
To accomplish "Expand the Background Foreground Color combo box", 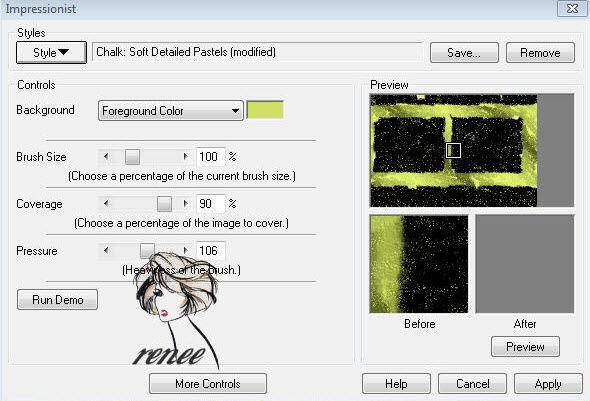I will pyautogui.click(x=170, y=111).
